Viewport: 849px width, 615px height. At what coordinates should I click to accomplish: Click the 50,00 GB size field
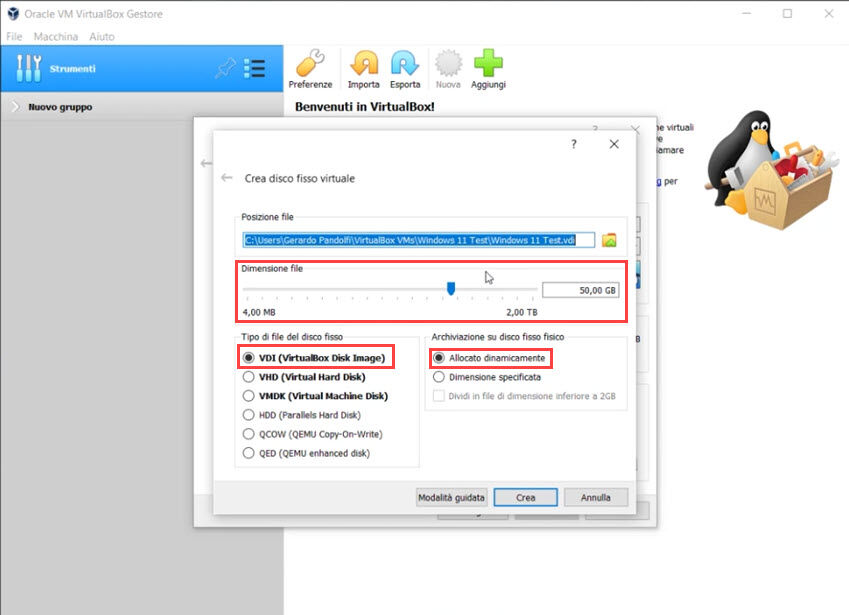click(581, 290)
